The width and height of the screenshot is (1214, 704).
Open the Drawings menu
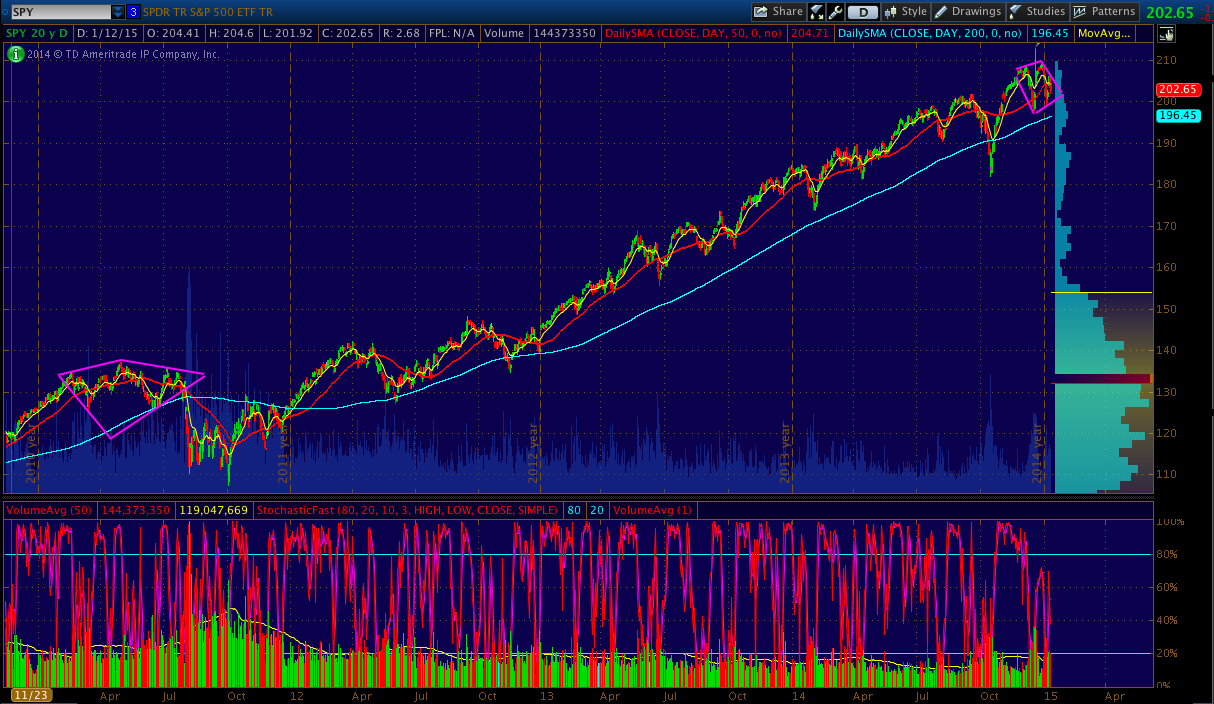pos(967,12)
